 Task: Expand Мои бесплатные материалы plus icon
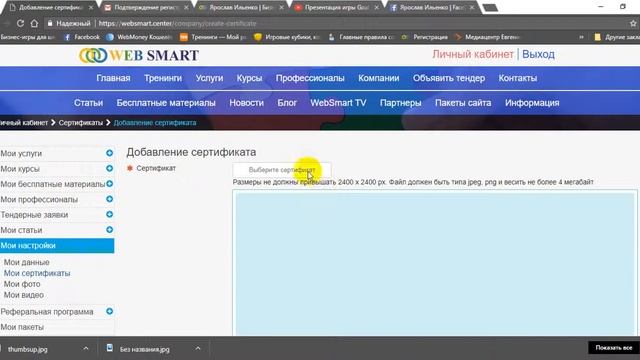[109, 184]
